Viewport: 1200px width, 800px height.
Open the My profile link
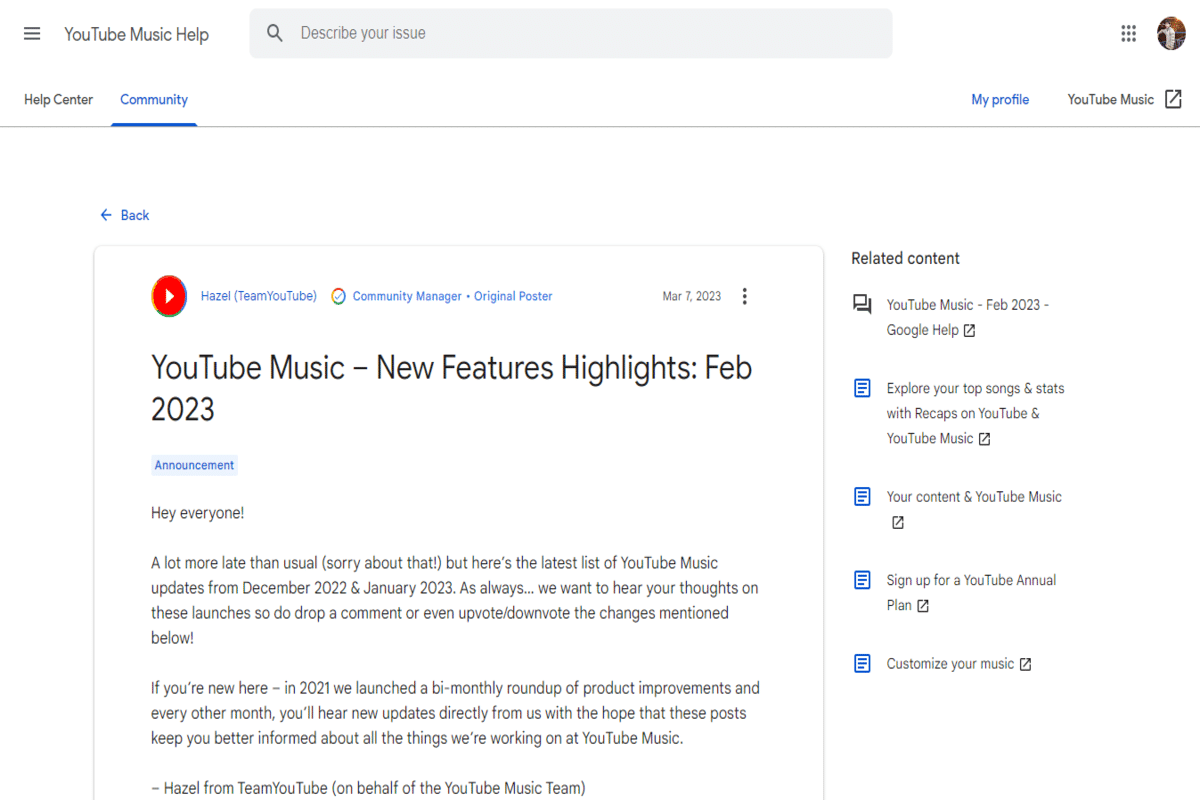coord(1000,99)
